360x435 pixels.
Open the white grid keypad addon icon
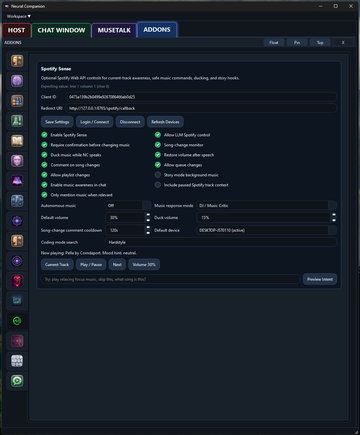pos(17,361)
